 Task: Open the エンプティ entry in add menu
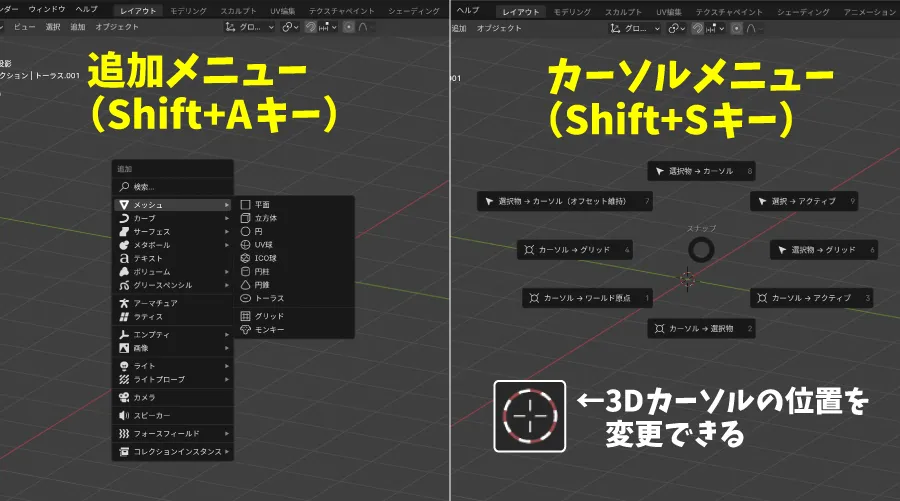[x=173, y=335]
